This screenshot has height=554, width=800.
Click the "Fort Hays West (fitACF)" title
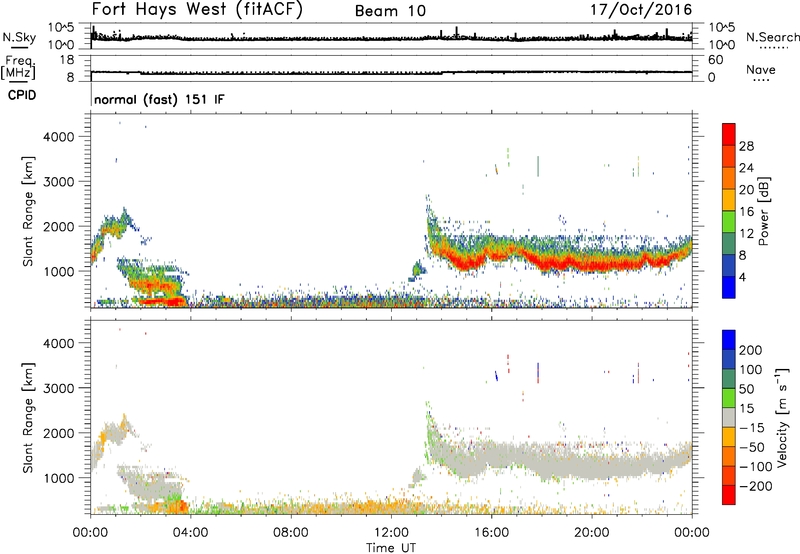(197, 10)
